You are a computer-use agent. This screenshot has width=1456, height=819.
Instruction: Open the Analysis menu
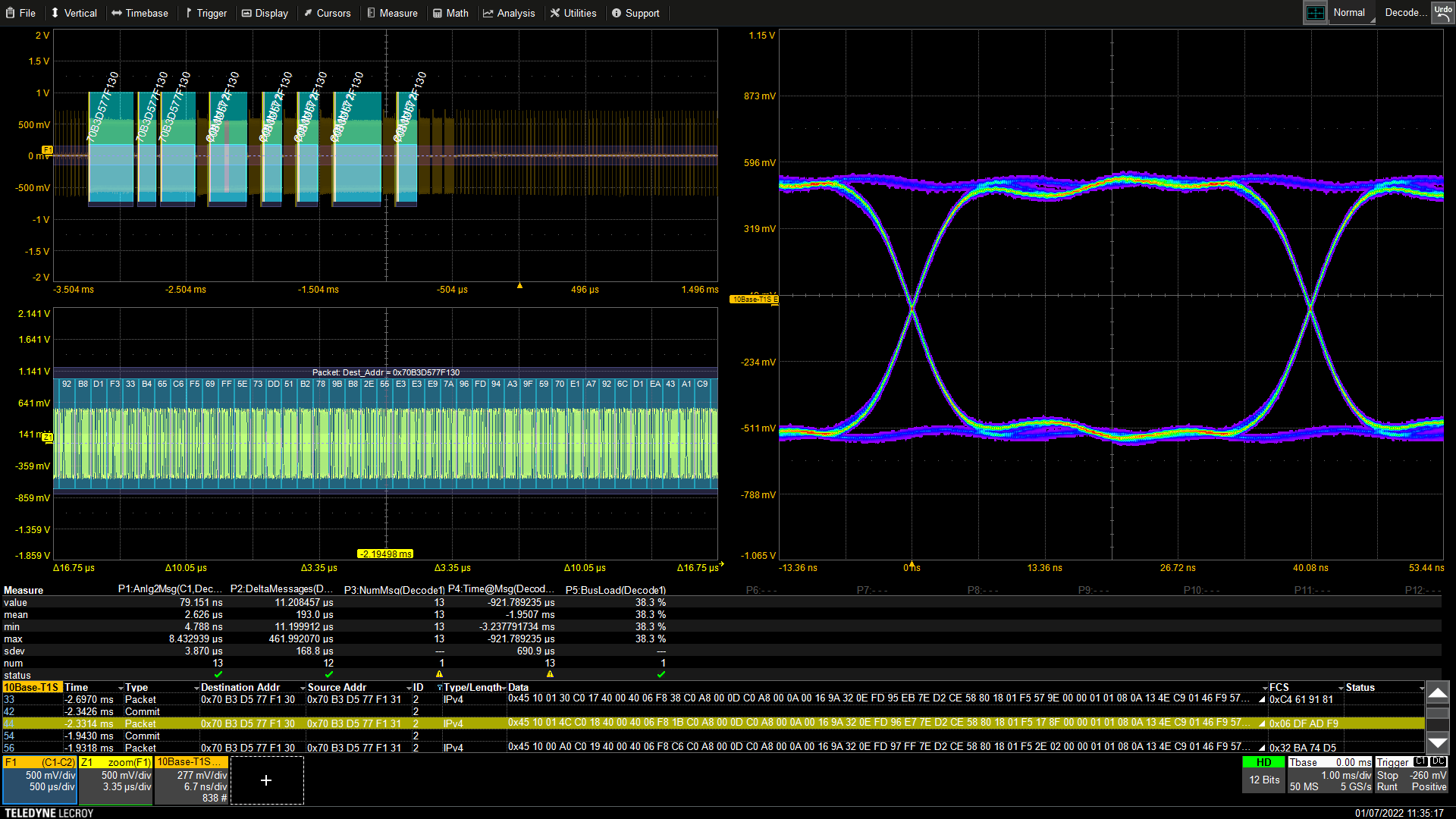pyautogui.click(x=509, y=13)
